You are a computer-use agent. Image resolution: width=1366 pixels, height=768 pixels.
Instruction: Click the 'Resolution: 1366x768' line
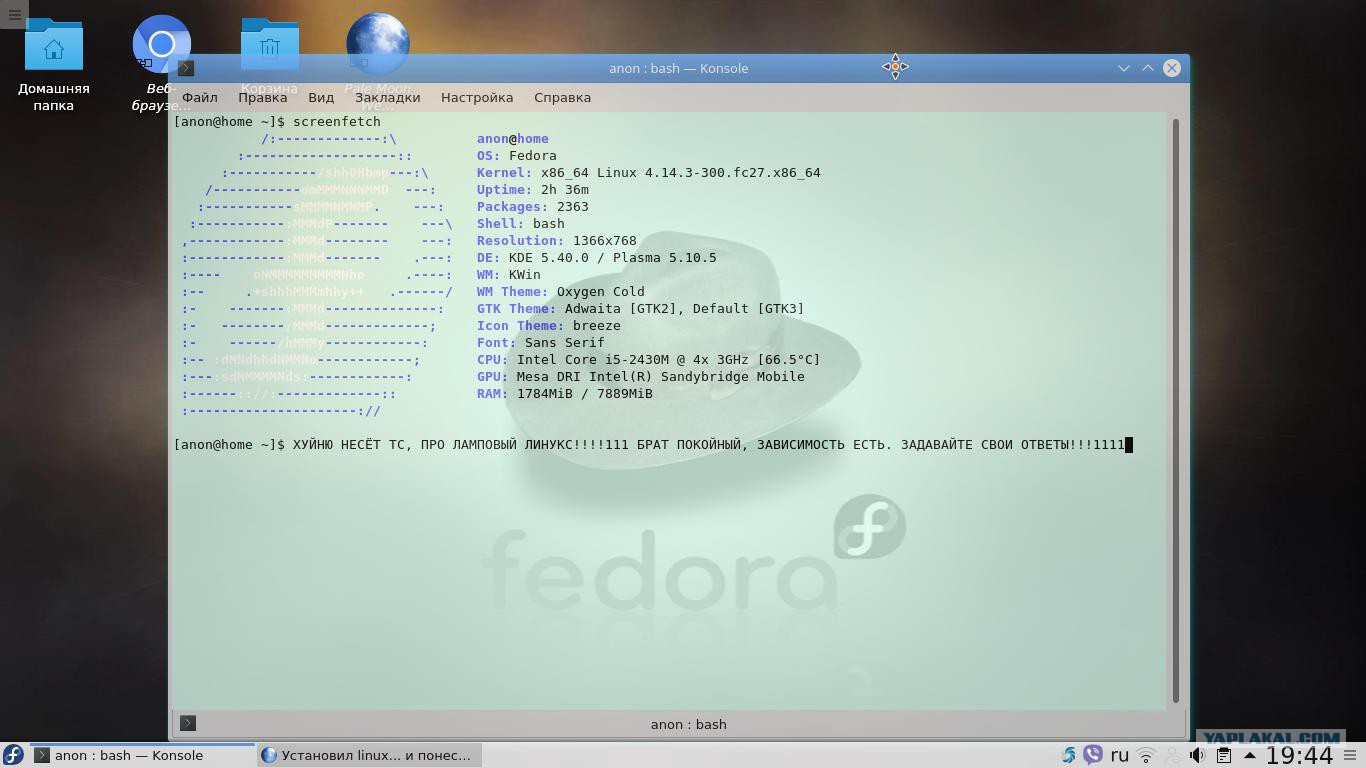coord(557,241)
